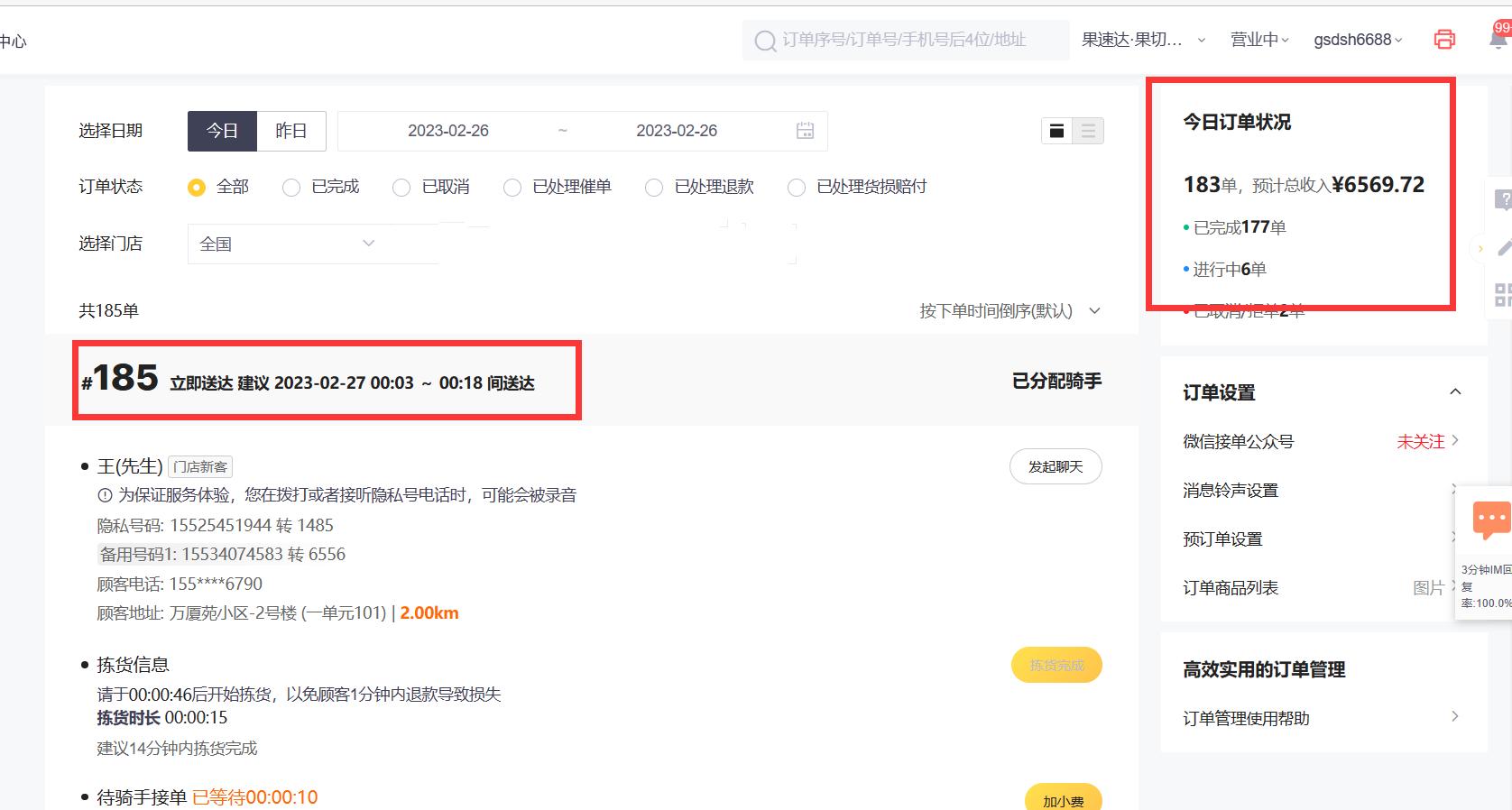Click the red printer icon
The height and width of the screenshot is (810, 1512).
coord(1444,40)
